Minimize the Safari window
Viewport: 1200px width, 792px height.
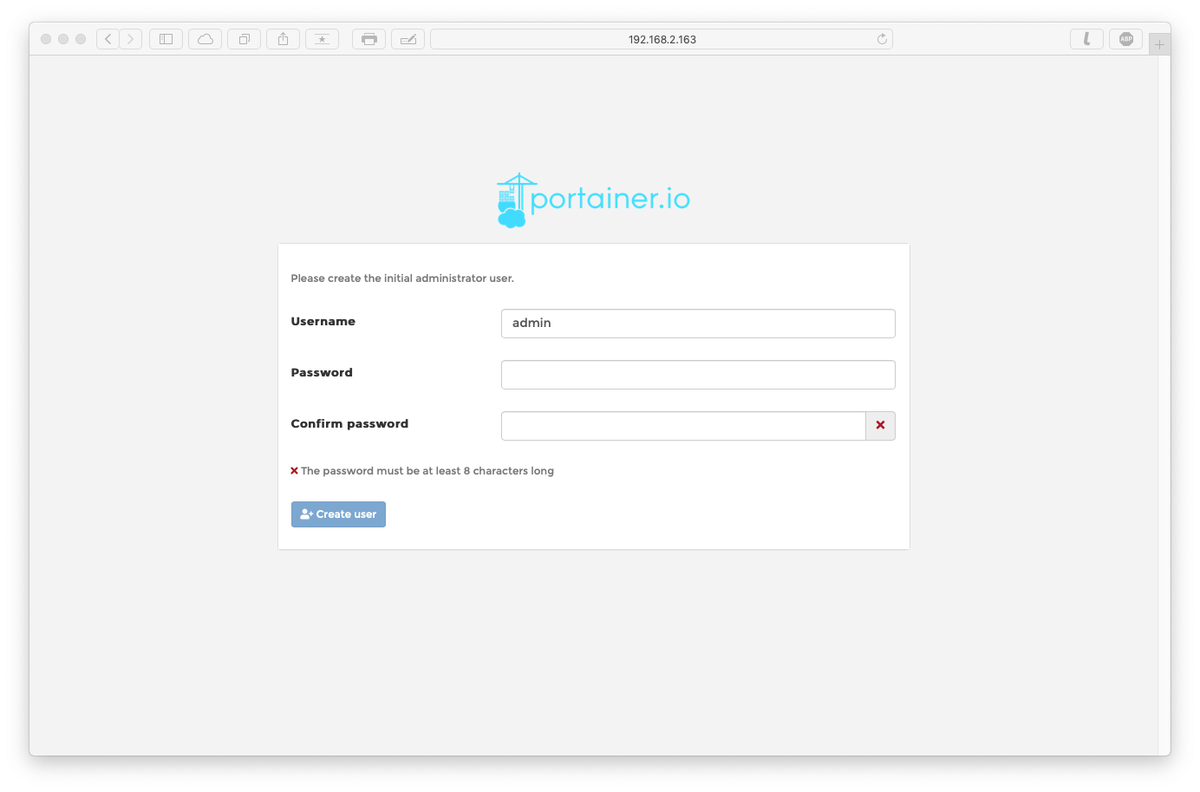coord(63,39)
